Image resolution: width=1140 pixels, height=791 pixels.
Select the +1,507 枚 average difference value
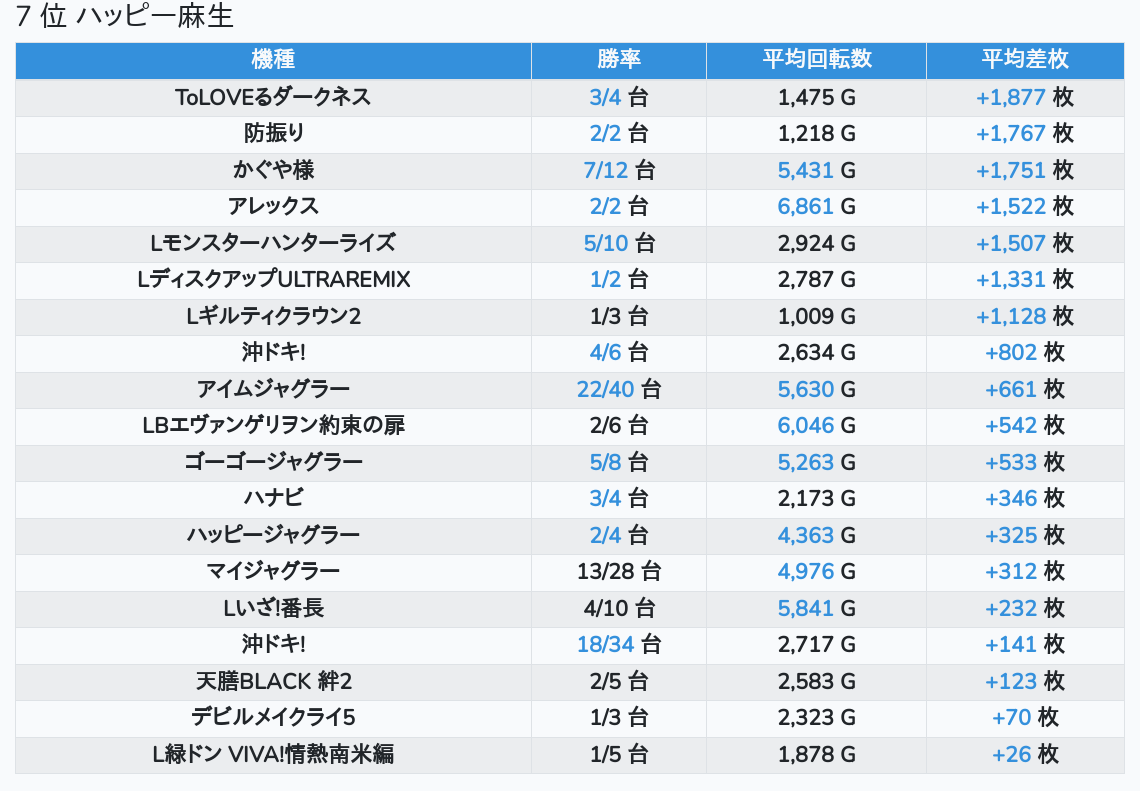point(1025,244)
